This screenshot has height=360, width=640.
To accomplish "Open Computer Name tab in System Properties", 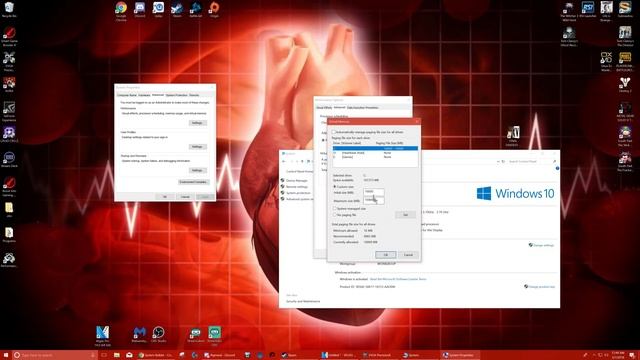I will [127, 95].
